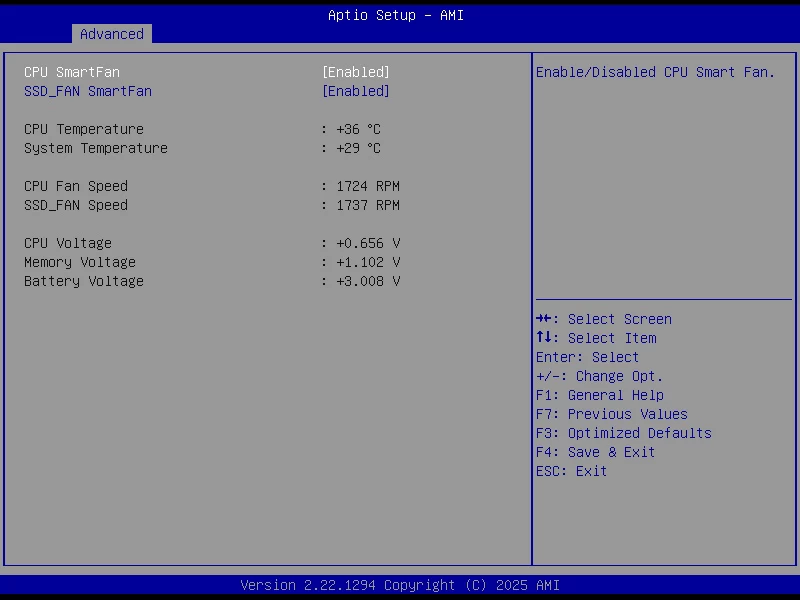Highlight the SSD_FAN SmartFan option
Image resolution: width=800 pixels, height=600 pixels.
pyautogui.click(x=87, y=91)
